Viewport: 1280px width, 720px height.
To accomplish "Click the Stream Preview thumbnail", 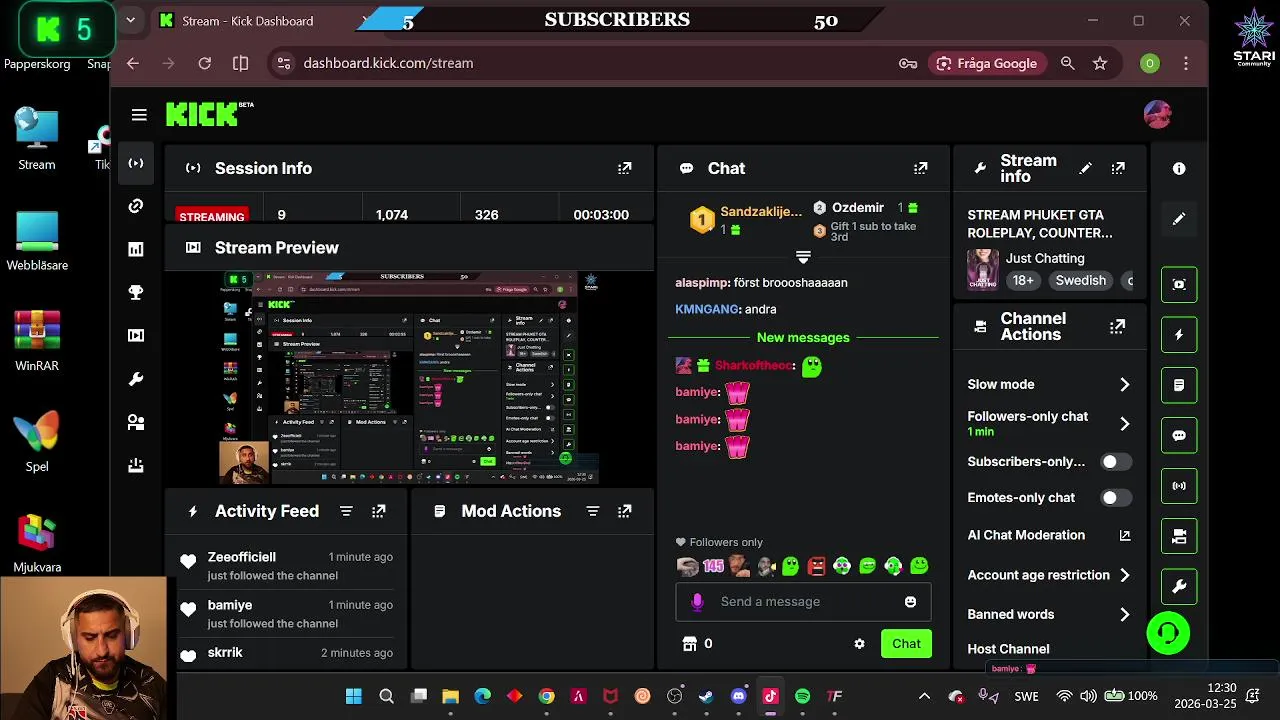I will tap(409, 377).
